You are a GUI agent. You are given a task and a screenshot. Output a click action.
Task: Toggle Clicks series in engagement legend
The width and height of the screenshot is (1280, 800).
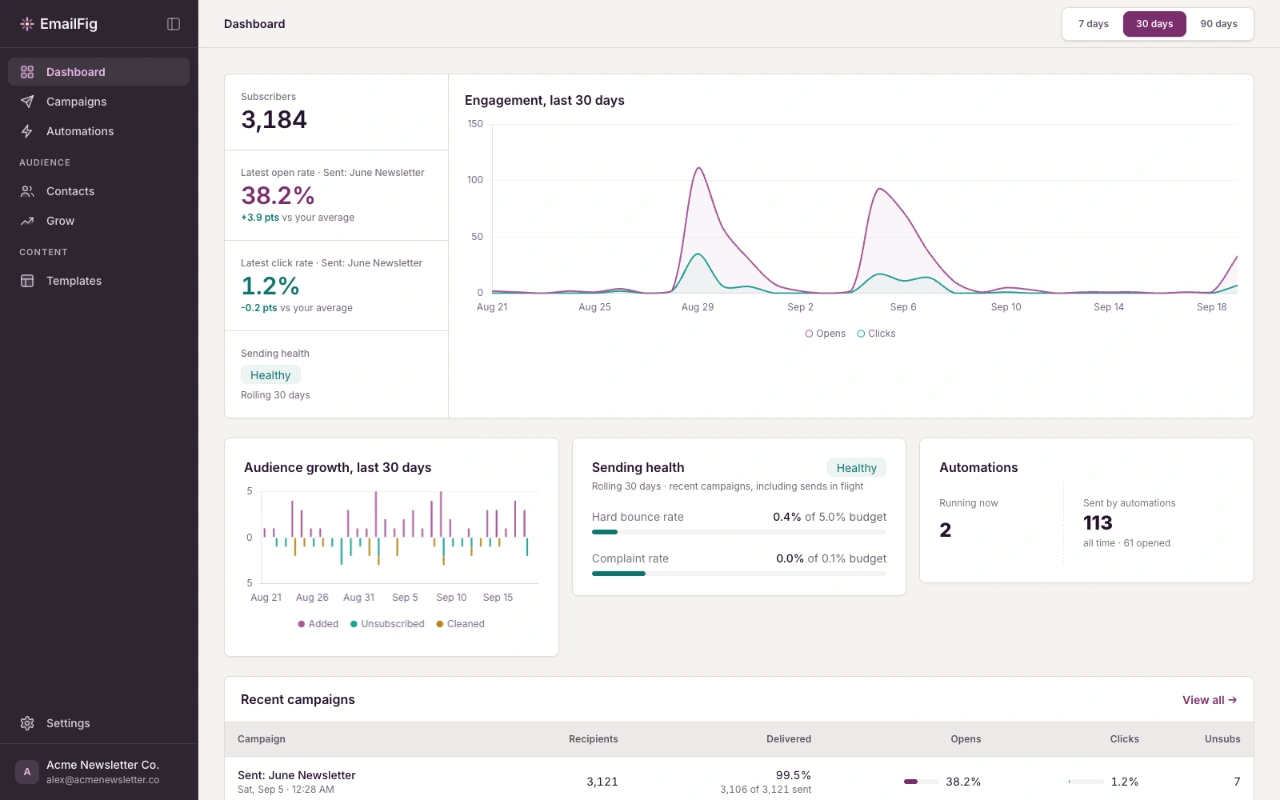pos(876,334)
